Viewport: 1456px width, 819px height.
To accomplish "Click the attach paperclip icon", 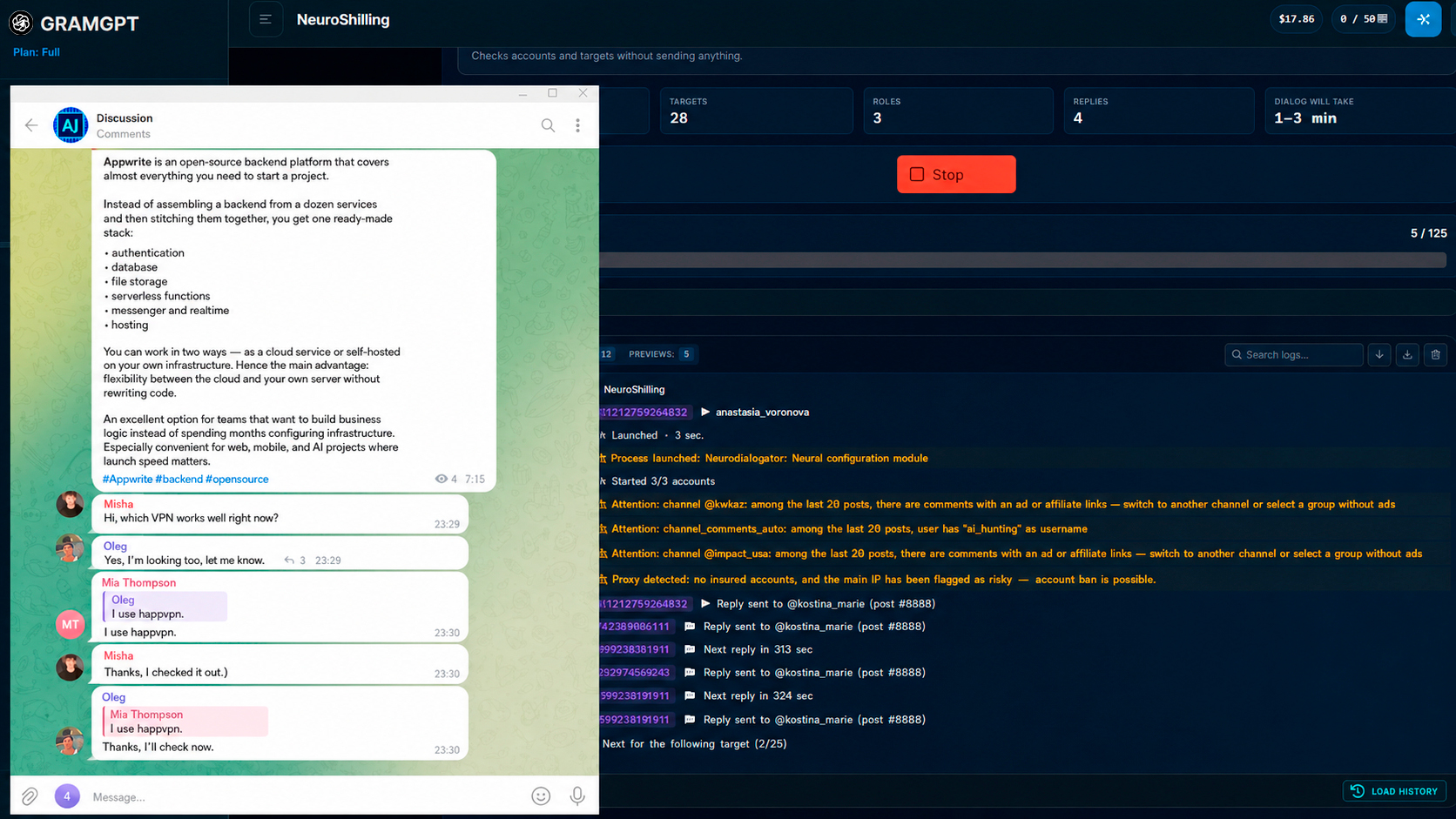I will pos(30,796).
